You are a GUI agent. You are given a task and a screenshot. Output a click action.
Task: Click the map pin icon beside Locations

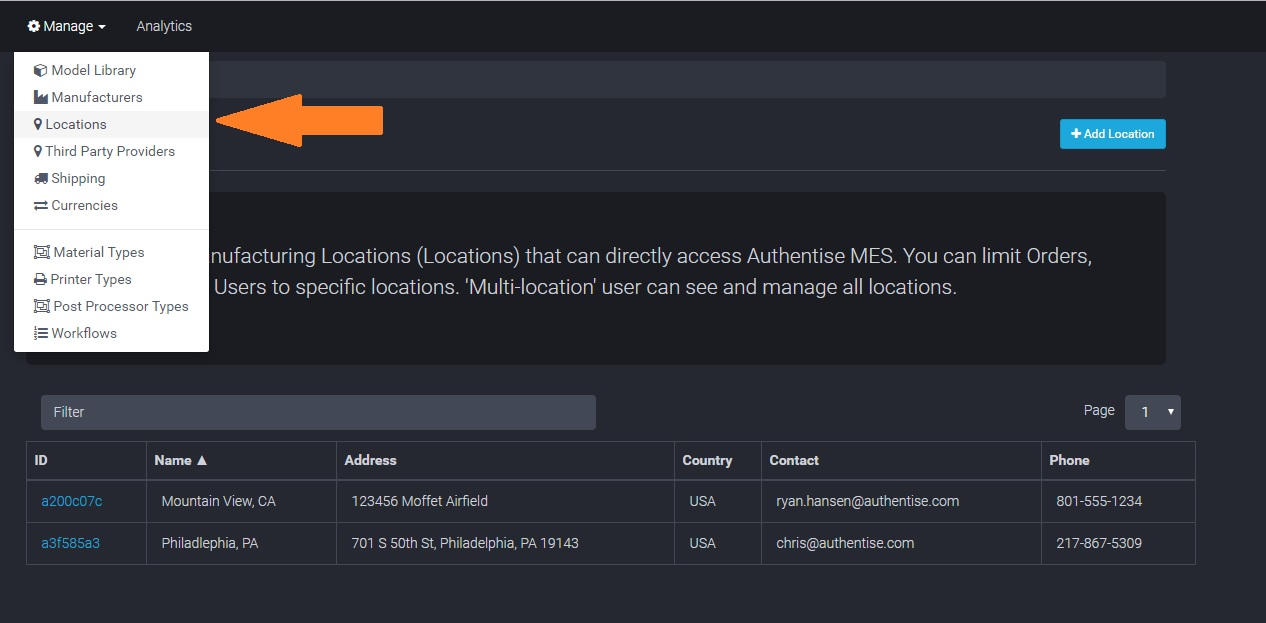point(38,124)
